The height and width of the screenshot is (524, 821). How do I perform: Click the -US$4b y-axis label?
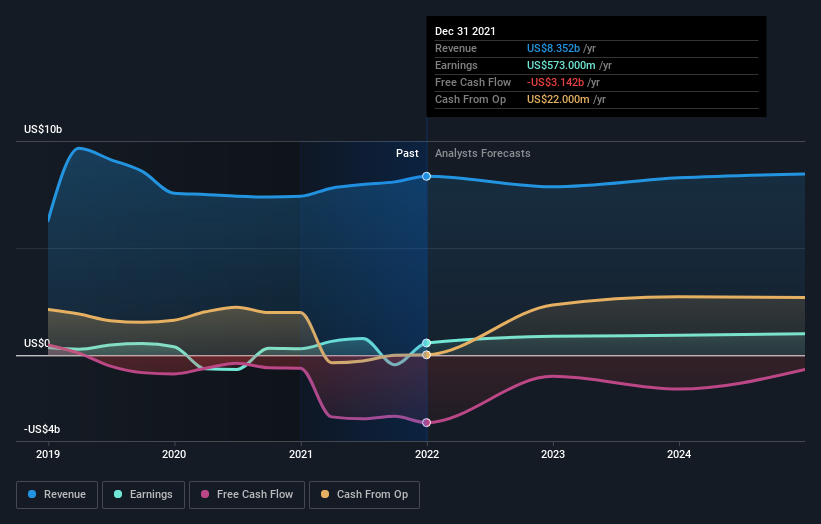click(x=42, y=429)
